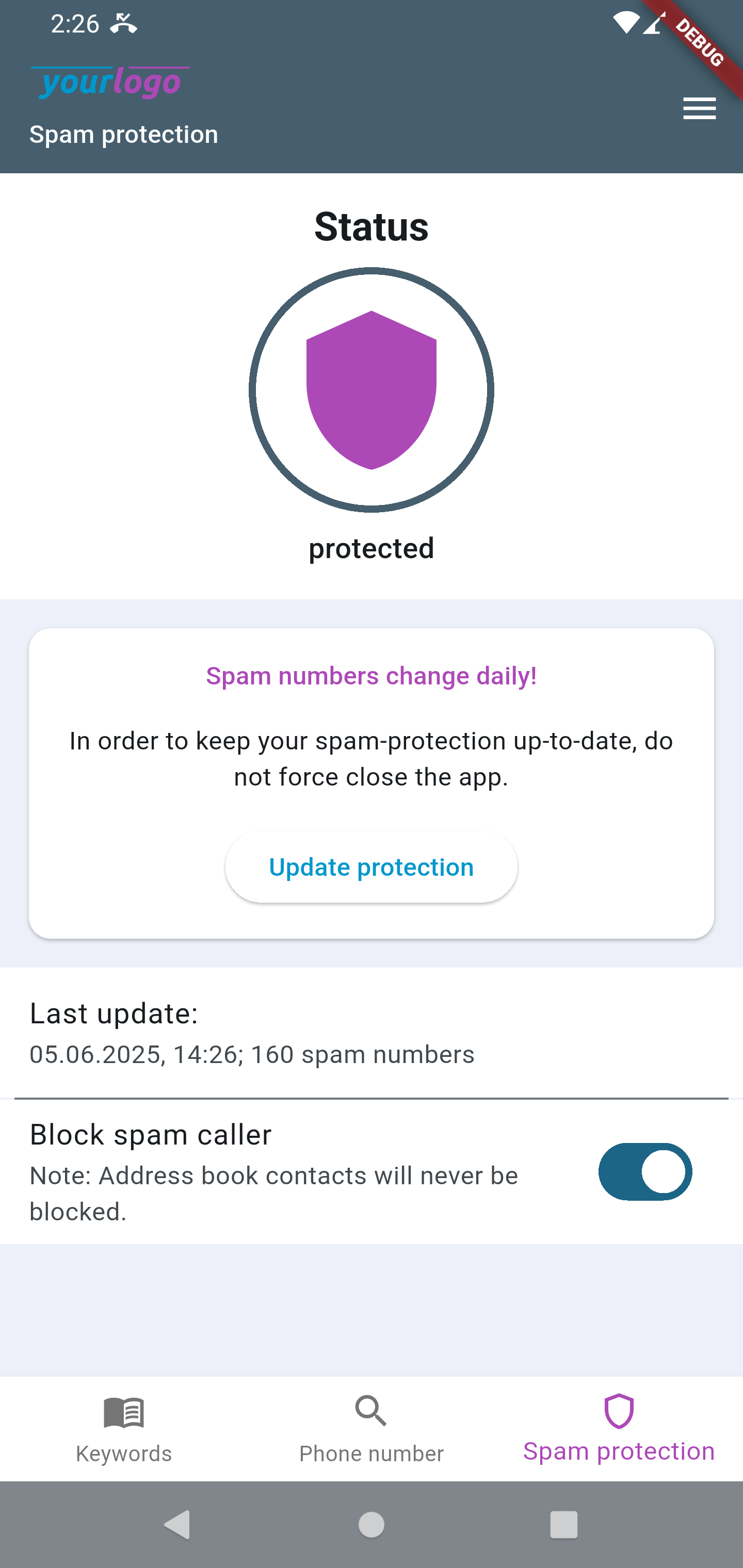Tap the Block spam caller label

click(151, 1135)
